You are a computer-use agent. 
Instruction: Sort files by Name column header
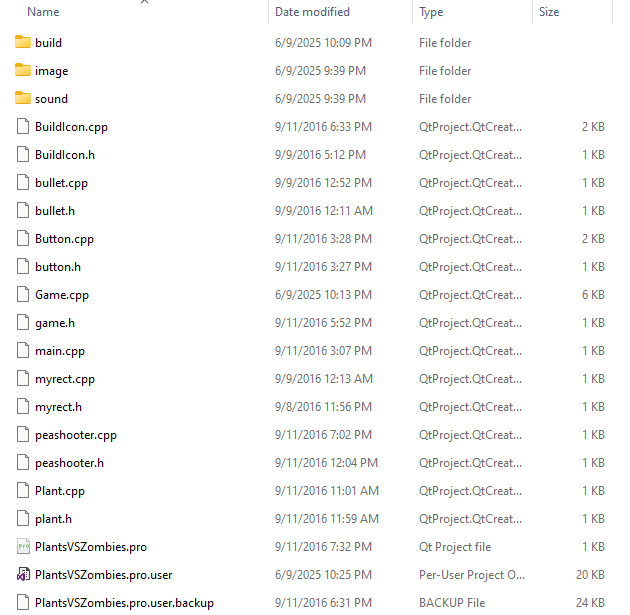tap(43, 12)
